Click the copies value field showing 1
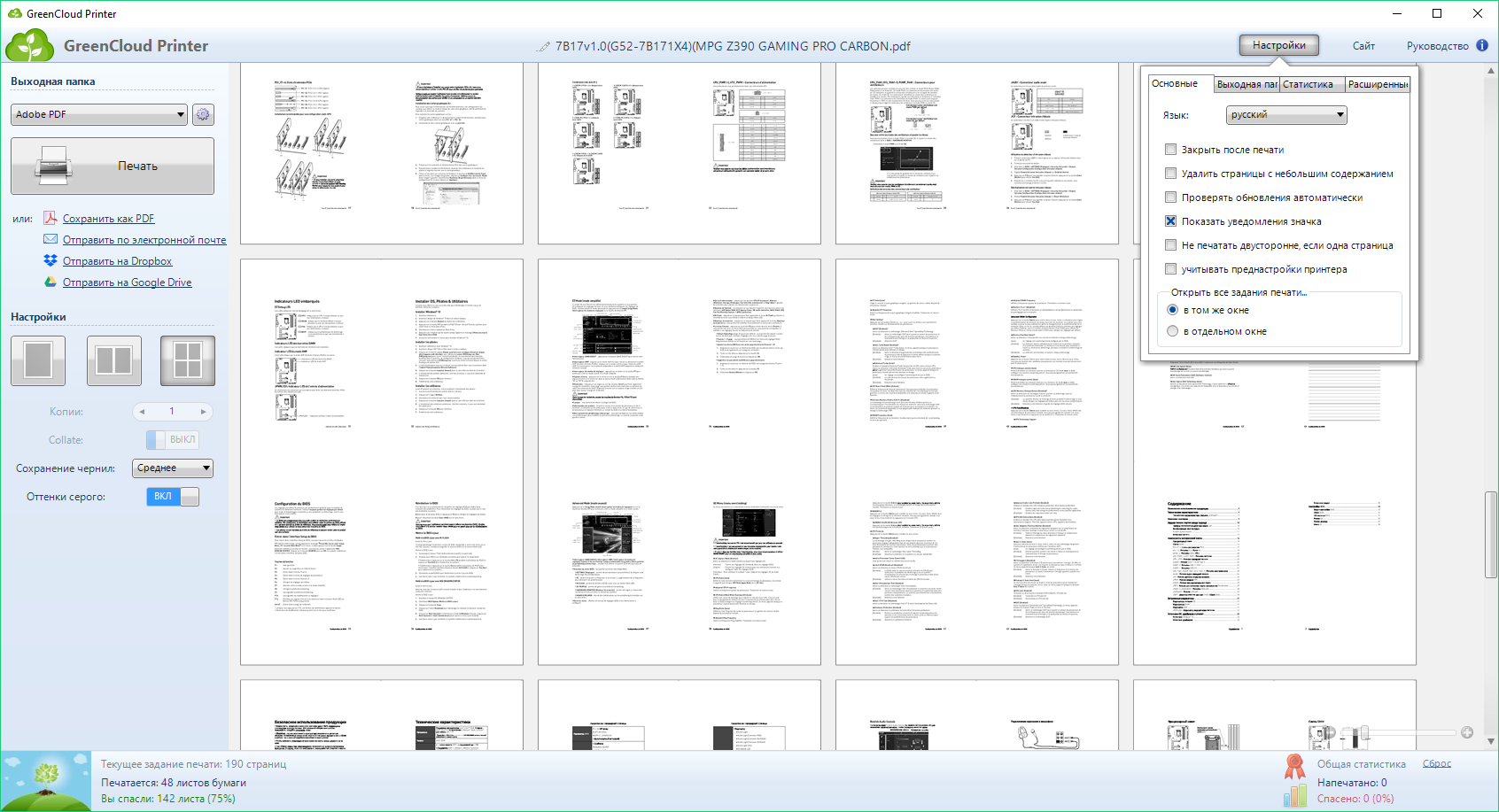 [x=172, y=412]
